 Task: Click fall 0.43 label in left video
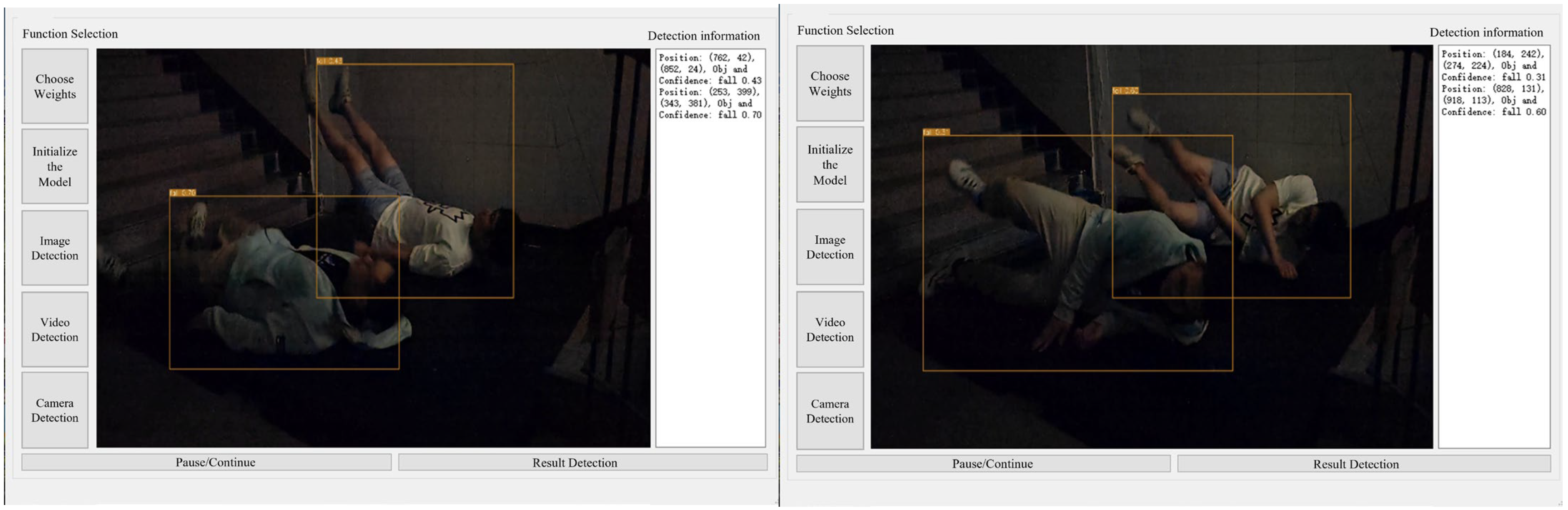tap(329, 61)
